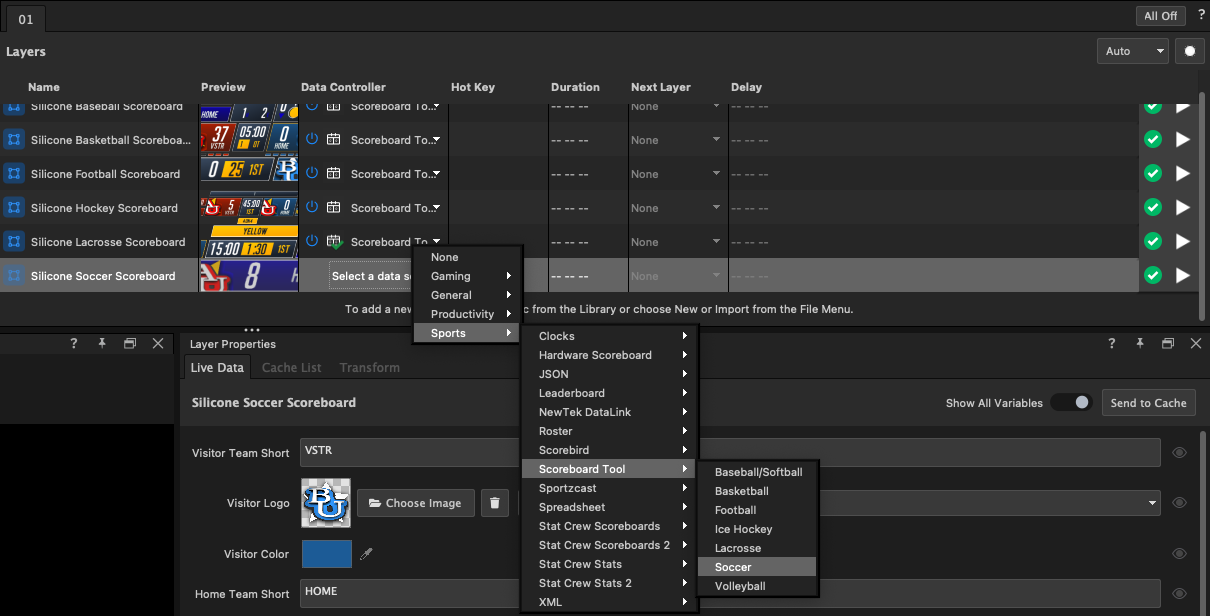Click the help question mark beside All Off
Image resolution: width=1210 pixels, height=616 pixels.
[x=1200, y=15]
